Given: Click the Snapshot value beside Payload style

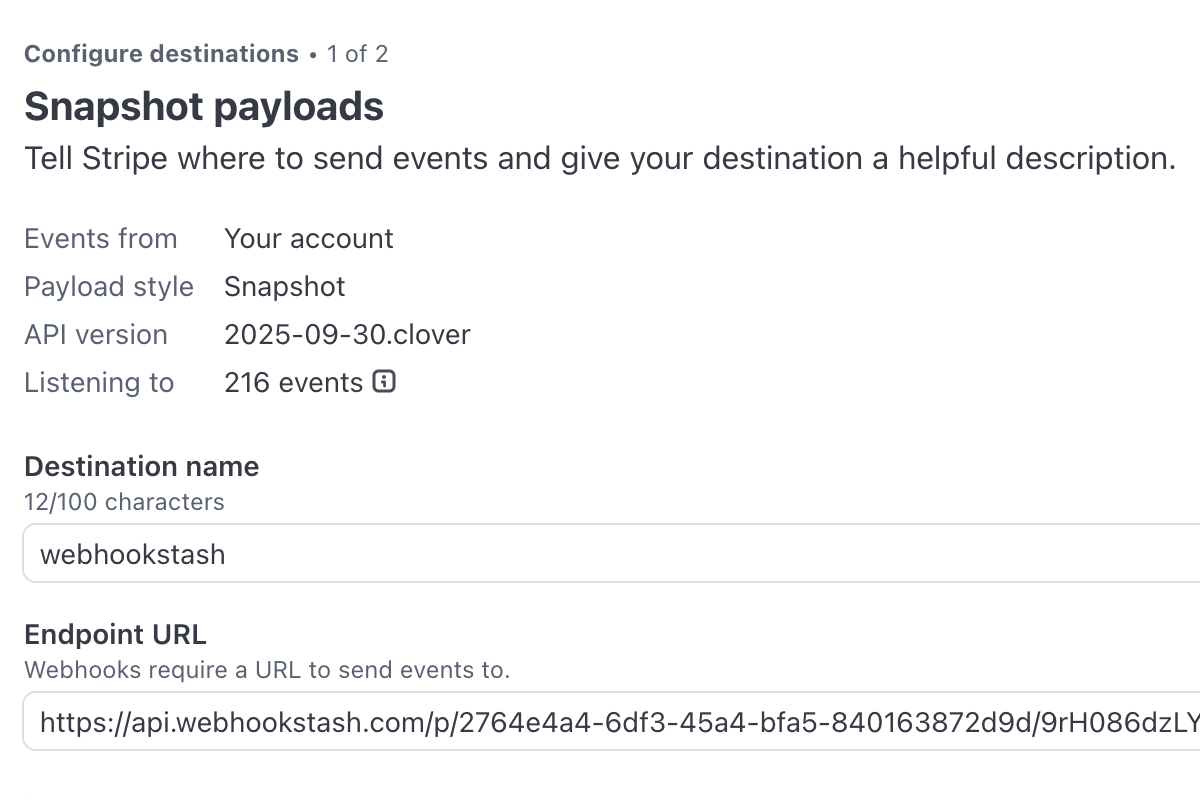Looking at the screenshot, I should (x=284, y=286).
